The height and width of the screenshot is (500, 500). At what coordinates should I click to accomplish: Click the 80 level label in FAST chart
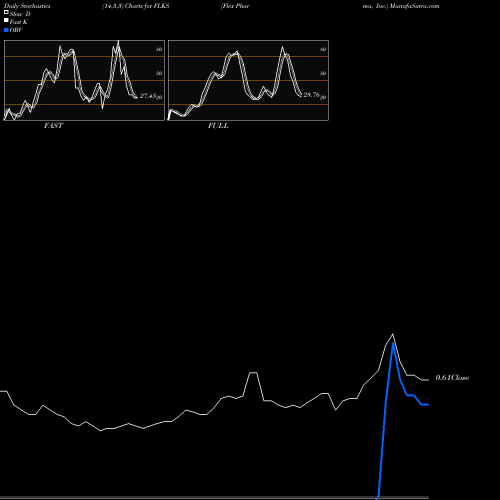(159, 49)
